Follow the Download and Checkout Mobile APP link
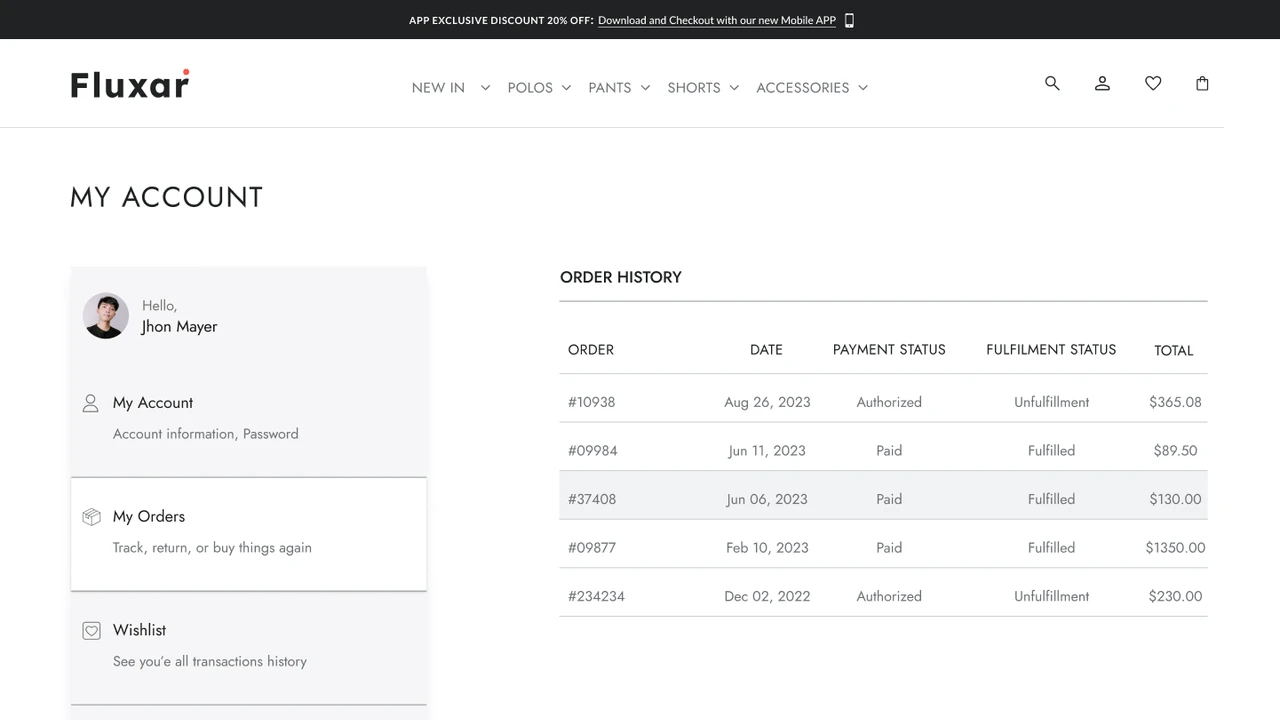The height and width of the screenshot is (720, 1280). [717, 20]
